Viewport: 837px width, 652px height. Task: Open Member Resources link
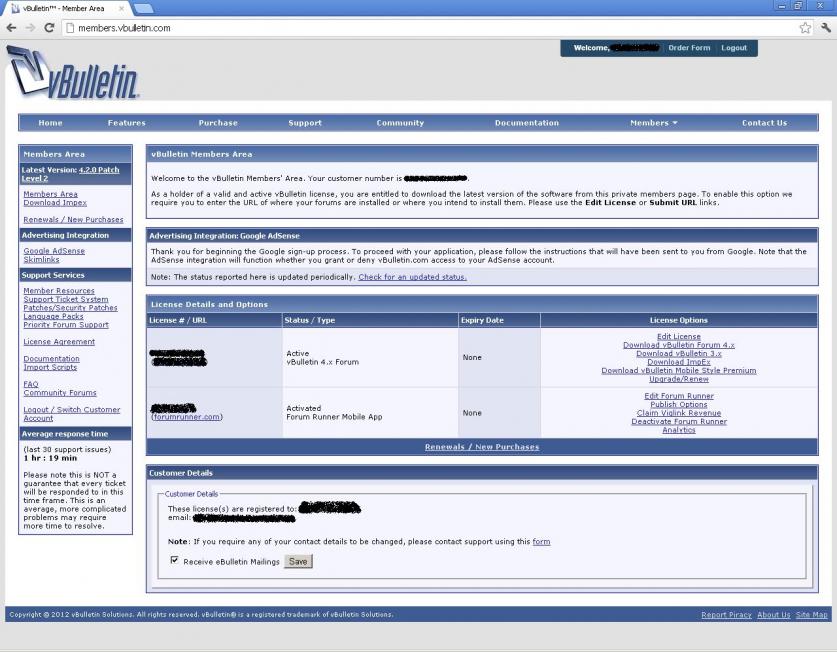coord(59,290)
